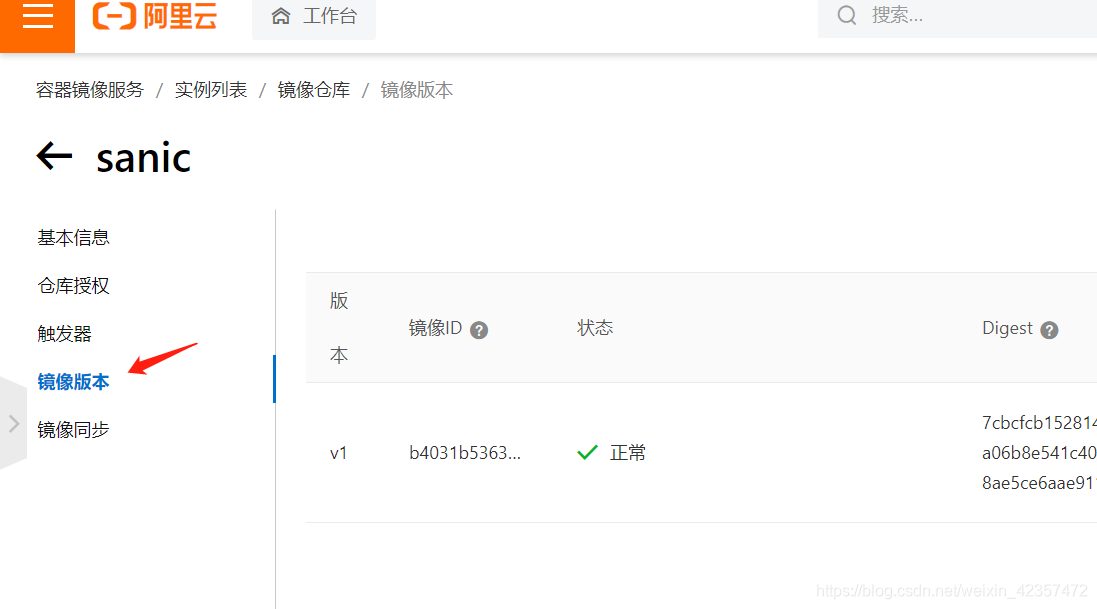The height and width of the screenshot is (609, 1097).
Task: Open the 镜像ID help tooltip icon
Action: 478,329
